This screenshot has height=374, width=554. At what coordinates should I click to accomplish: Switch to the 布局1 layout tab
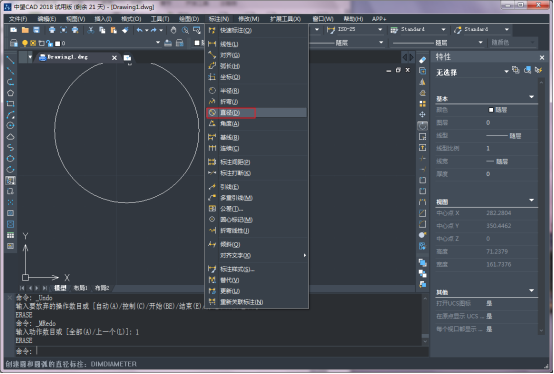click(x=80, y=288)
